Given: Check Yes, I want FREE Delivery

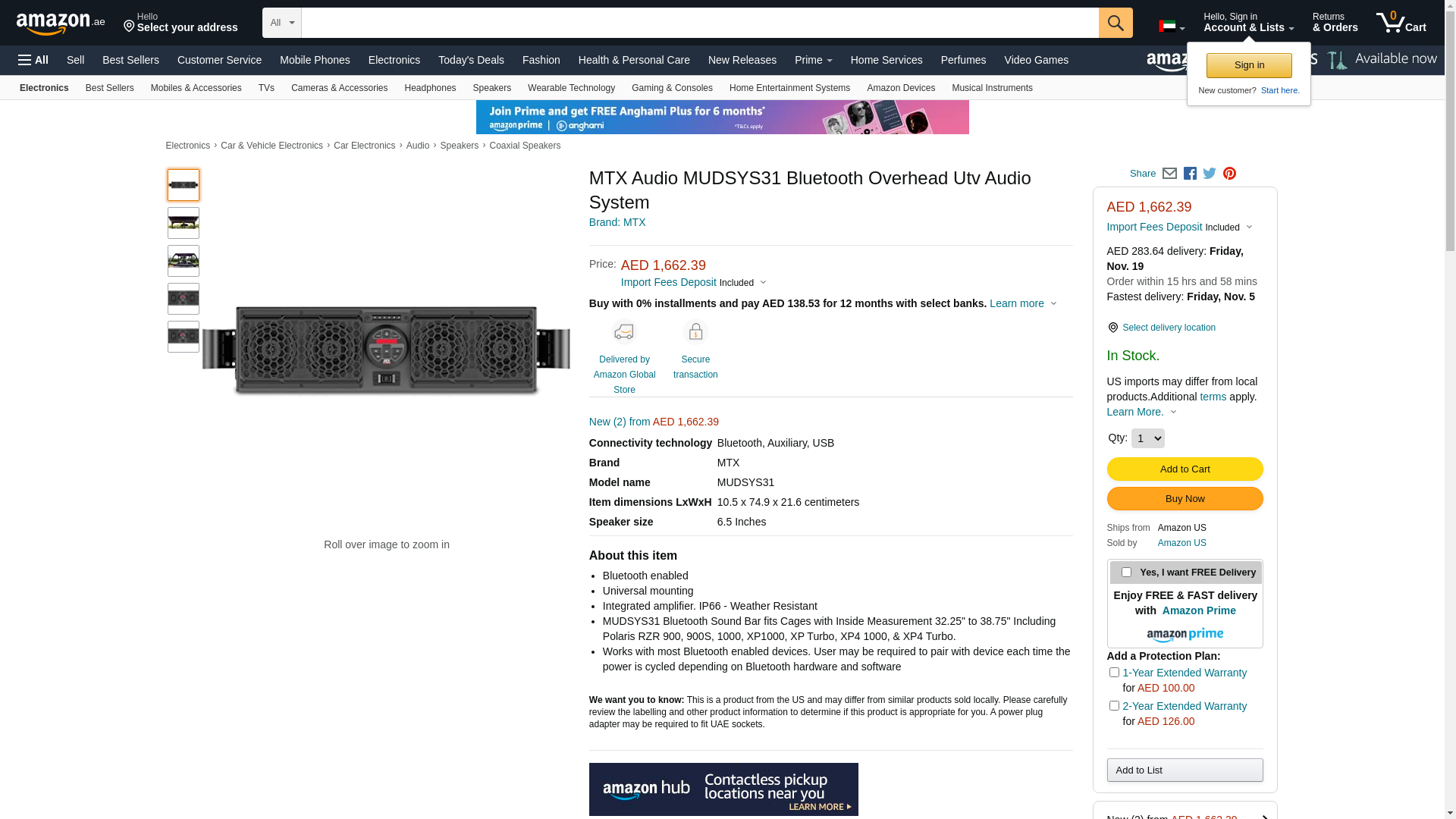Looking at the screenshot, I should coord(1126,573).
